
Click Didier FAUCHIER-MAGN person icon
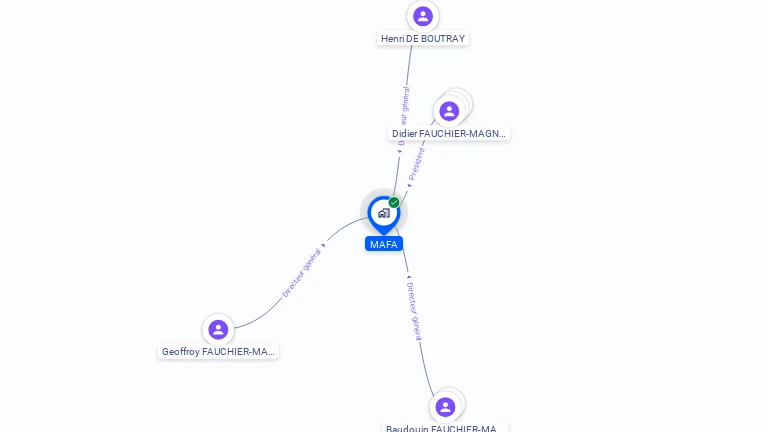pyautogui.click(x=449, y=111)
